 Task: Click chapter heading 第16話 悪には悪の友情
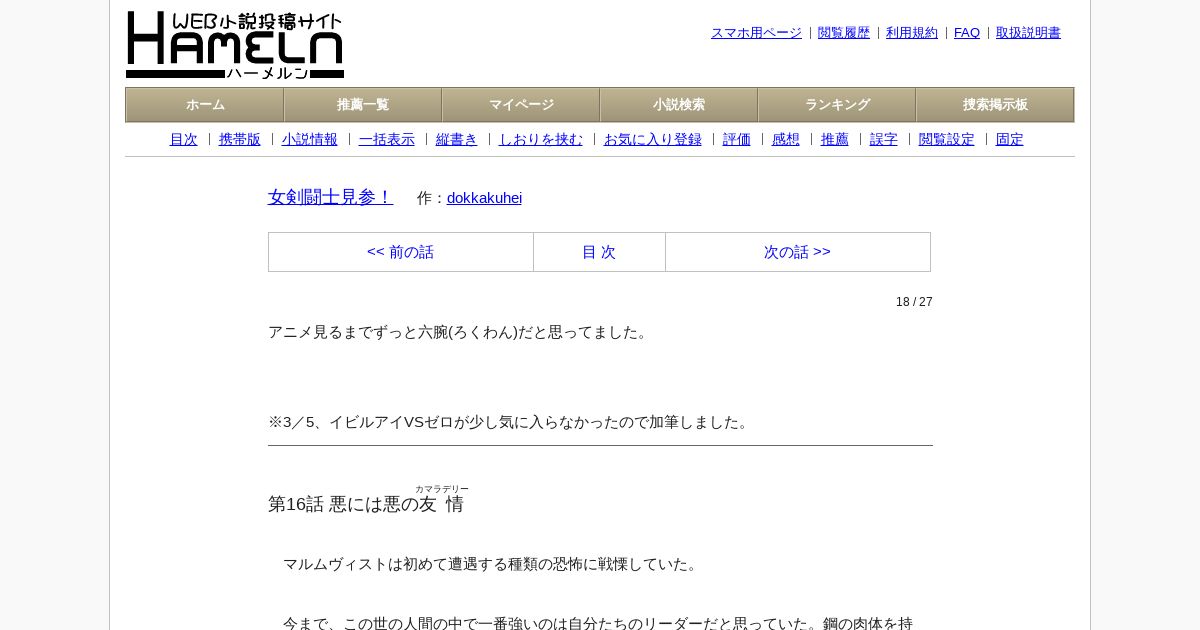pos(366,504)
